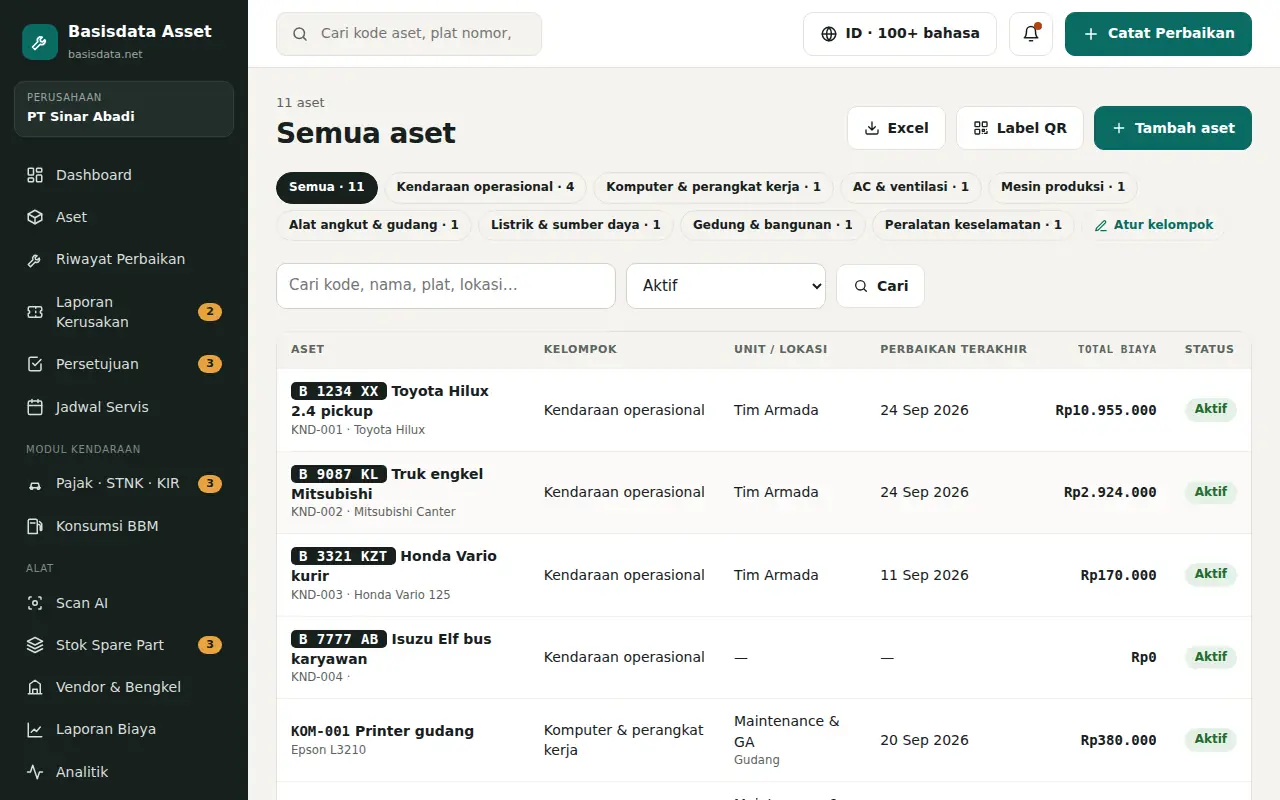
Task: Click the wrench logo icon of Basisdata Asset
Action: 40,42
